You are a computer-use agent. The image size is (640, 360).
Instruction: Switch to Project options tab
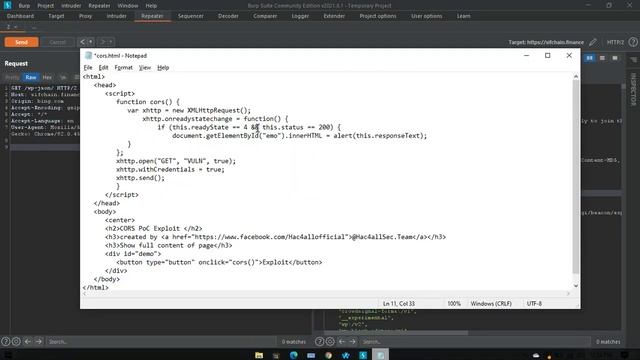coord(378,16)
